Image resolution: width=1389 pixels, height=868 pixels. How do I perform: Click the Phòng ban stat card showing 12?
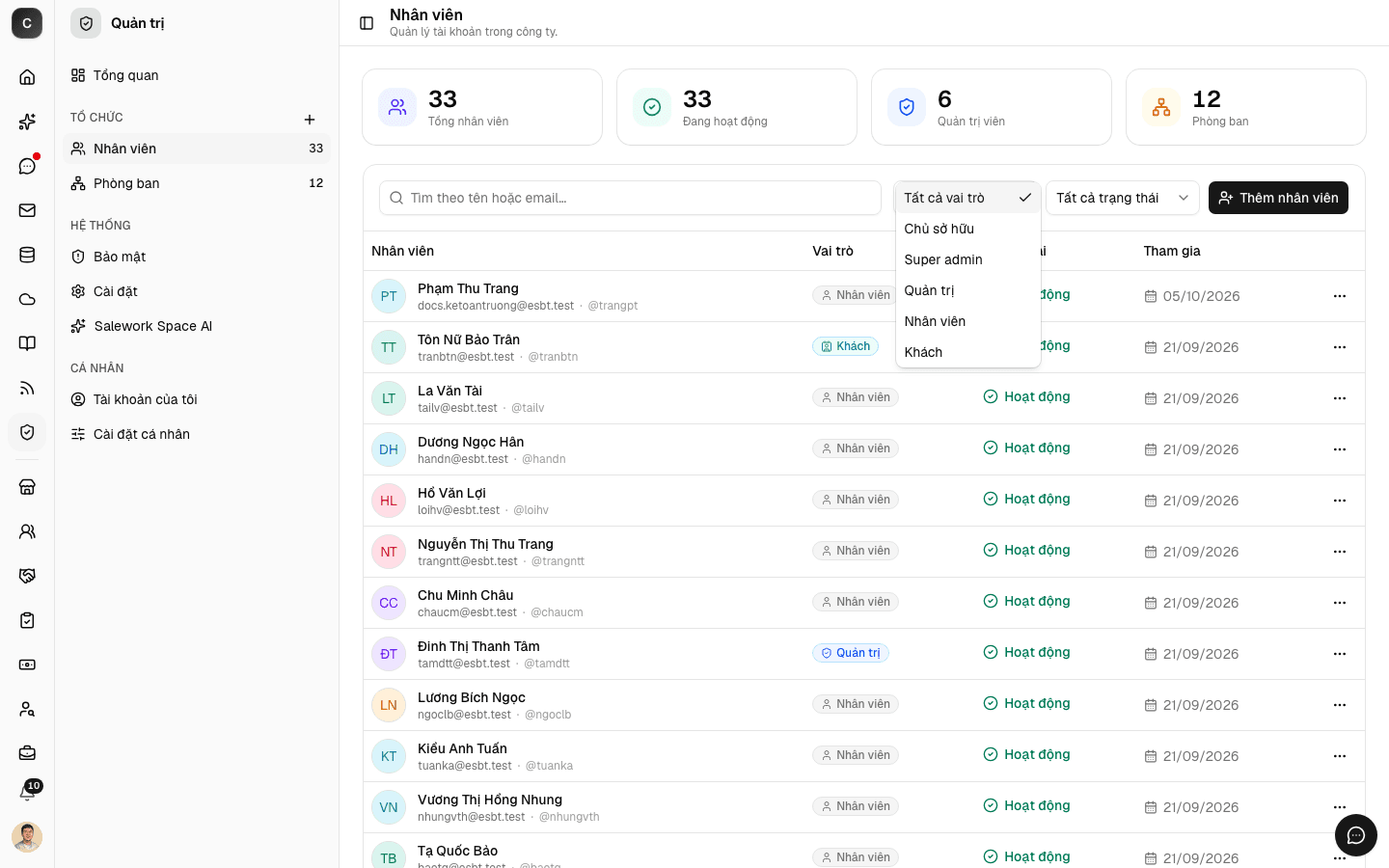coord(1246,107)
